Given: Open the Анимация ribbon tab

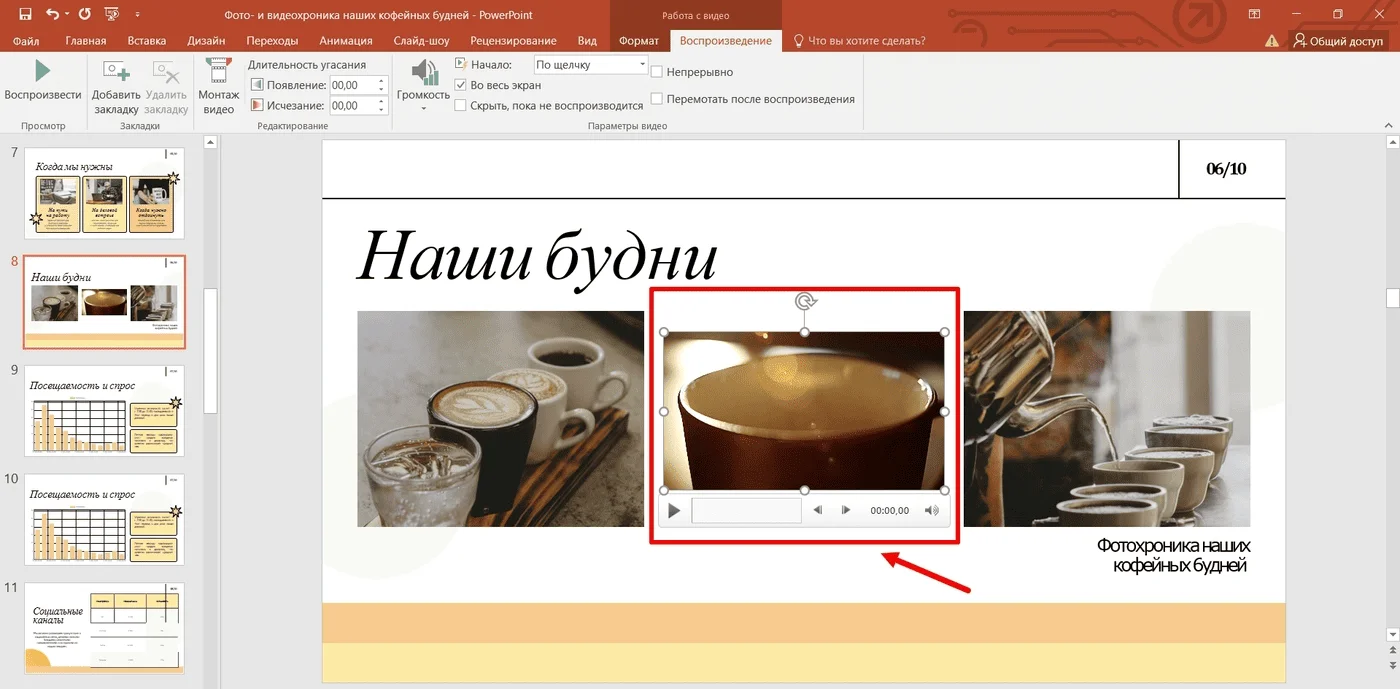Looking at the screenshot, I should tap(345, 41).
